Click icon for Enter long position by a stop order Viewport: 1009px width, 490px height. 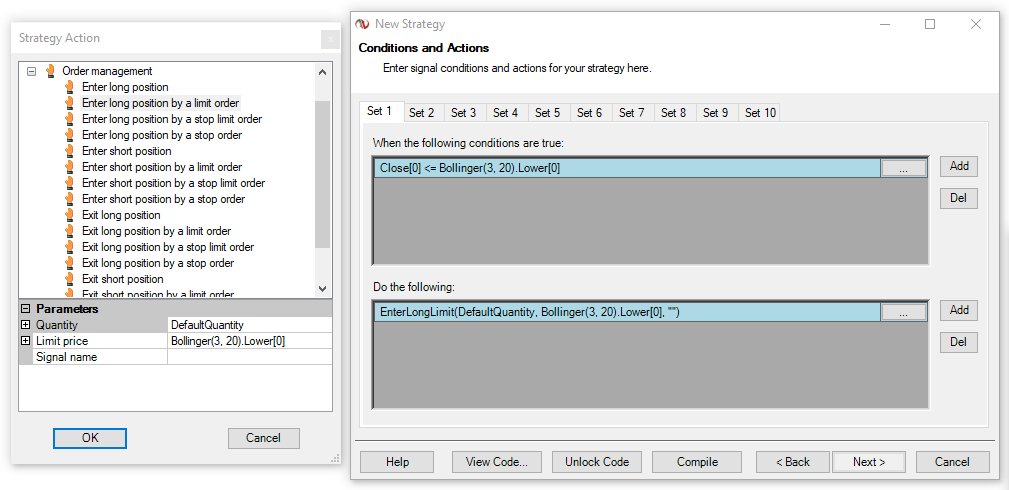tap(70, 135)
